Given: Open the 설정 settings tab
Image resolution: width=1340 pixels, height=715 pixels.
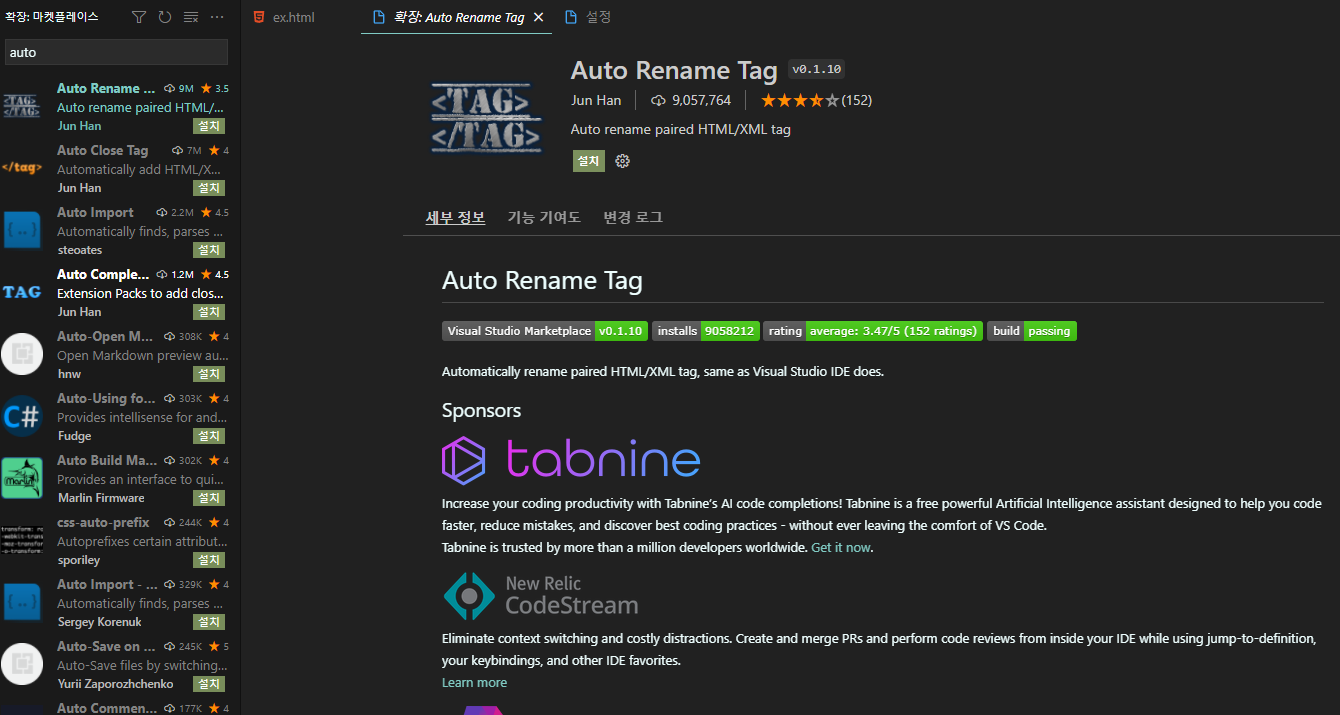Looking at the screenshot, I should coord(588,17).
